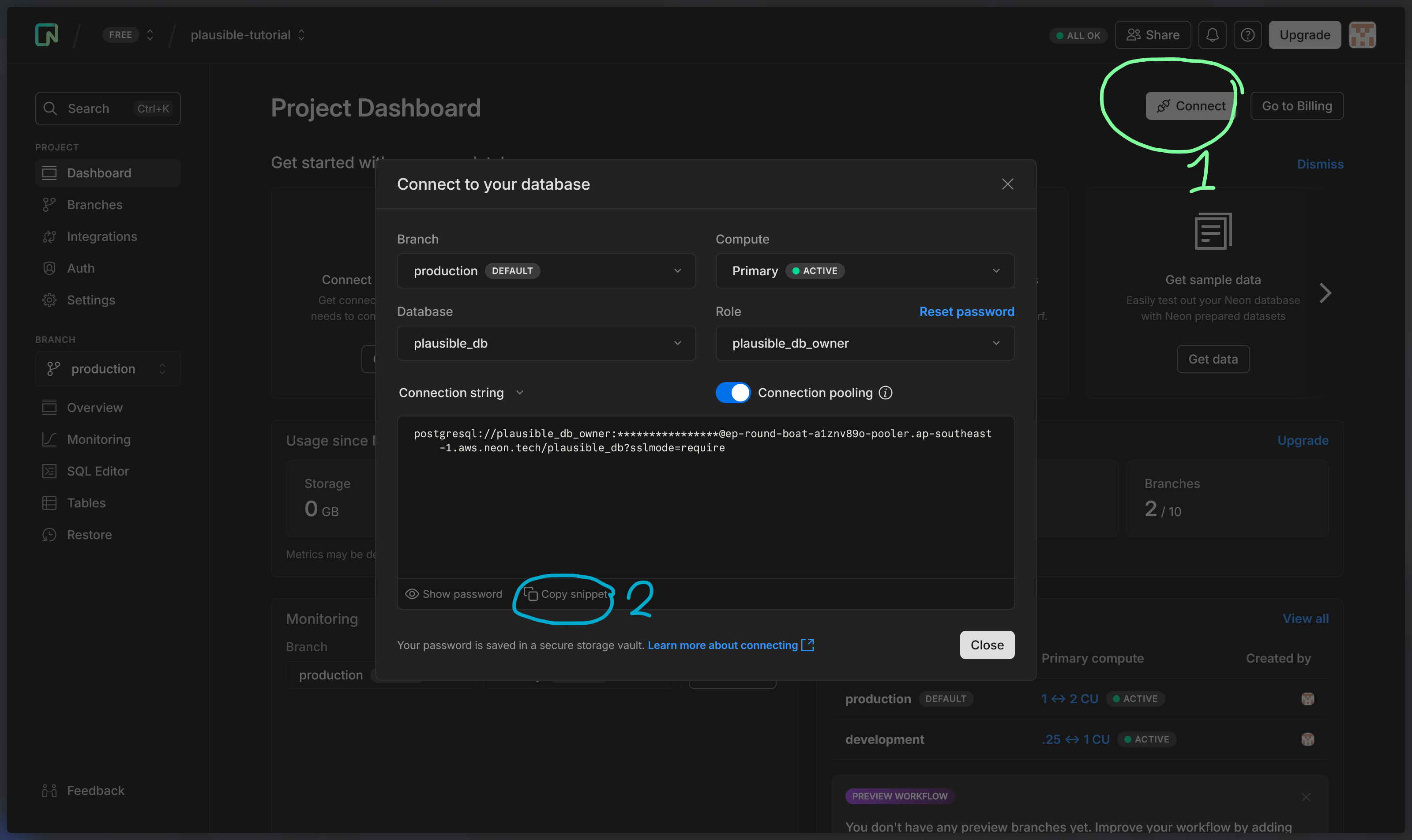Image resolution: width=1412 pixels, height=840 pixels.
Task: Focus the Search field
Action: pos(108,108)
